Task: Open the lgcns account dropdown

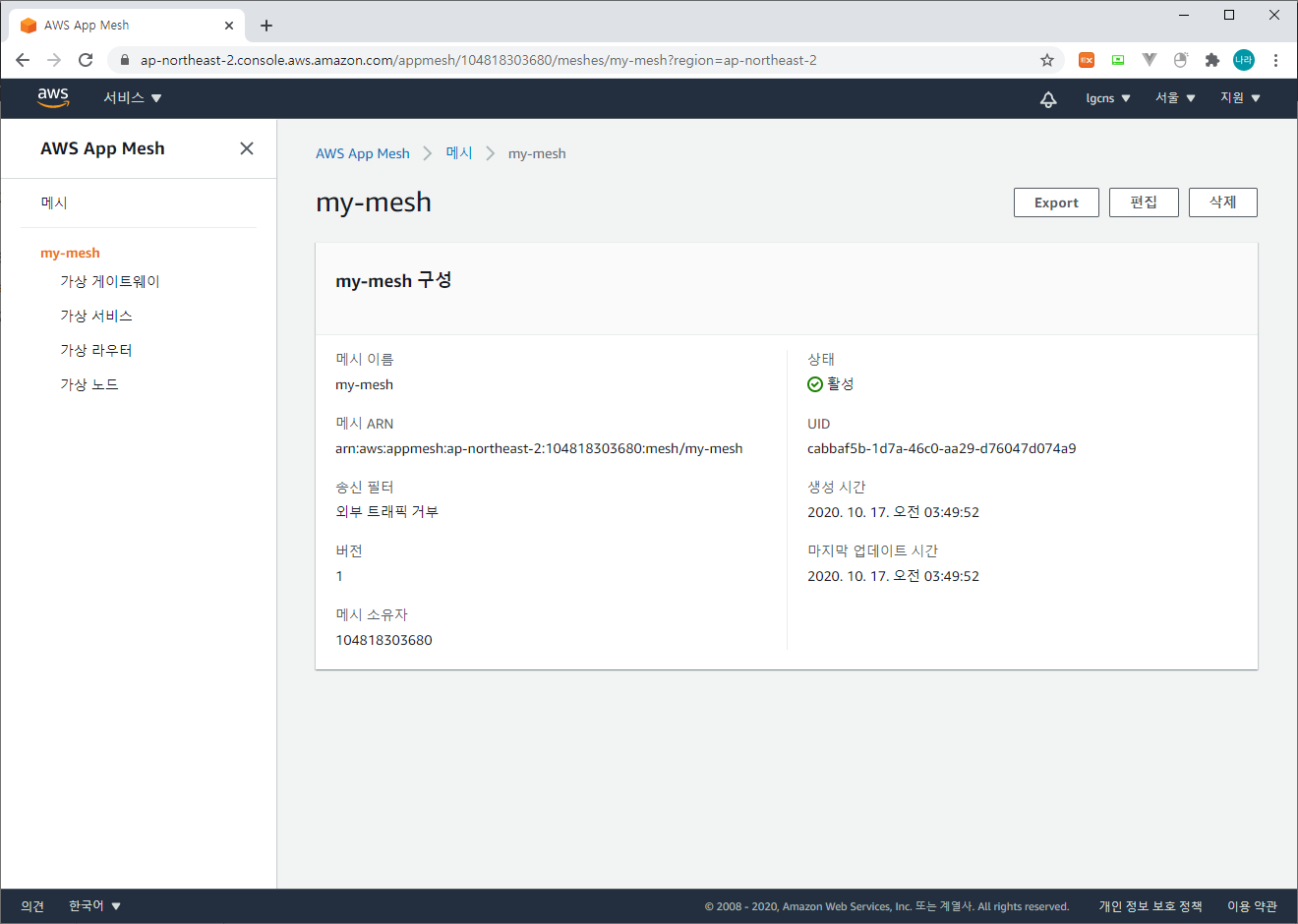Action: coord(1108,98)
